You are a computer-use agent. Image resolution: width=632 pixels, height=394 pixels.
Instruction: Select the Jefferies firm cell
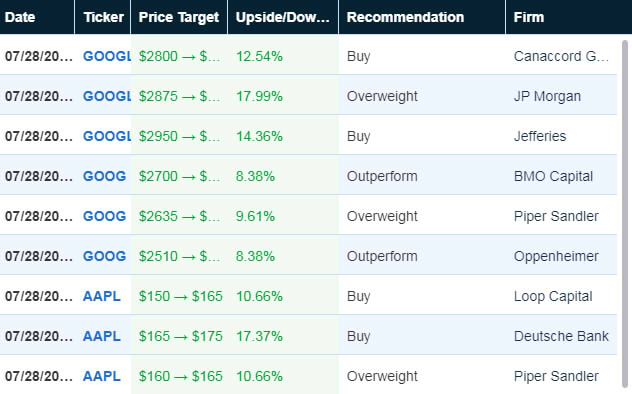[540, 136]
